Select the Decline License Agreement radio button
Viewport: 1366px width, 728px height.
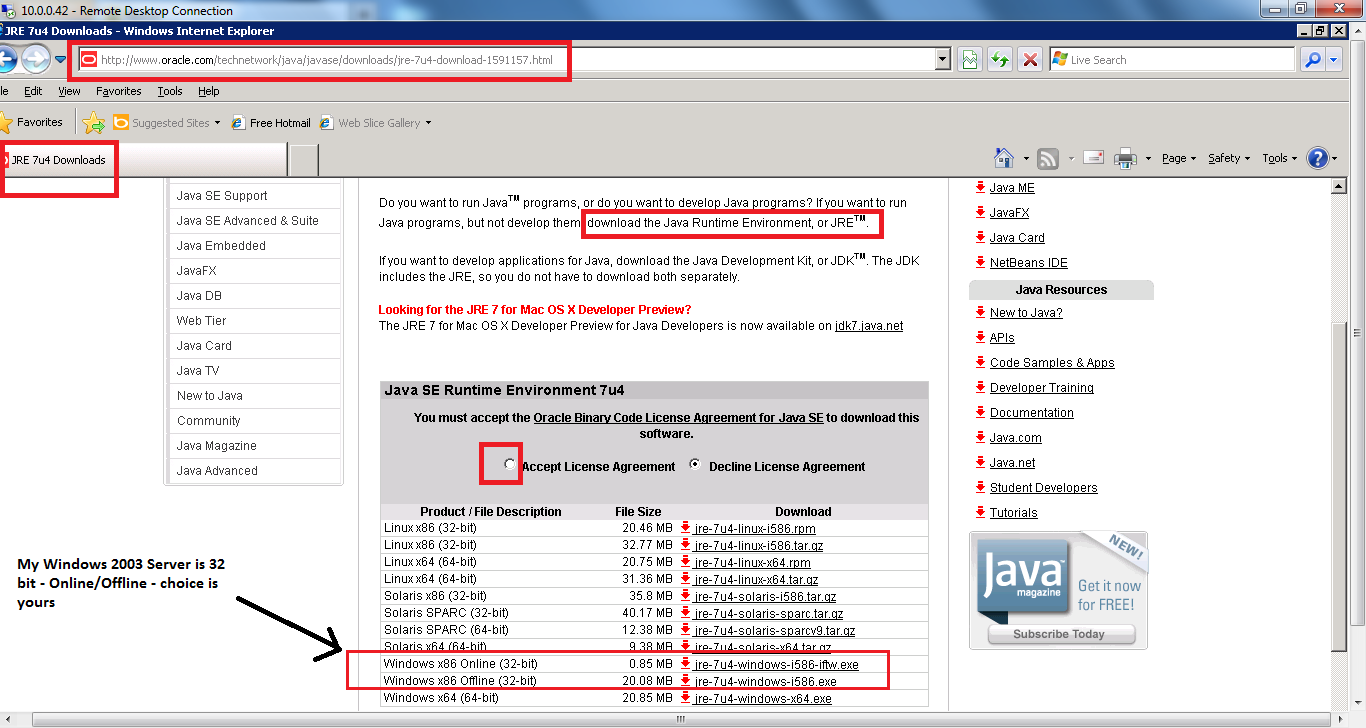click(x=696, y=466)
